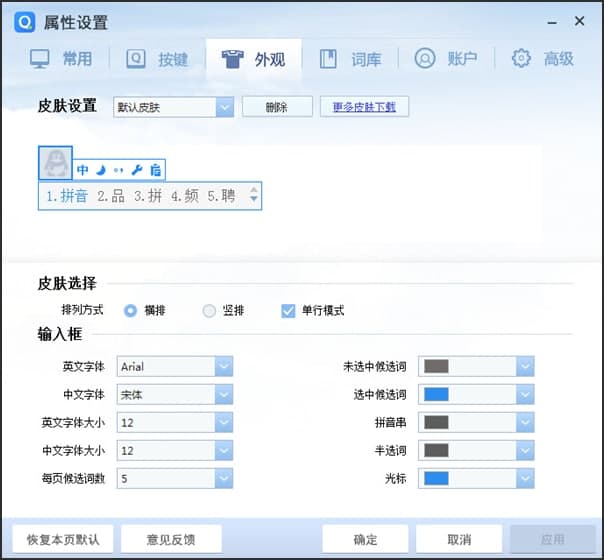Image resolution: width=604 pixels, height=560 pixels.
Task: Click candidate 1.拼音 in preview
Action: coord(67,196)
